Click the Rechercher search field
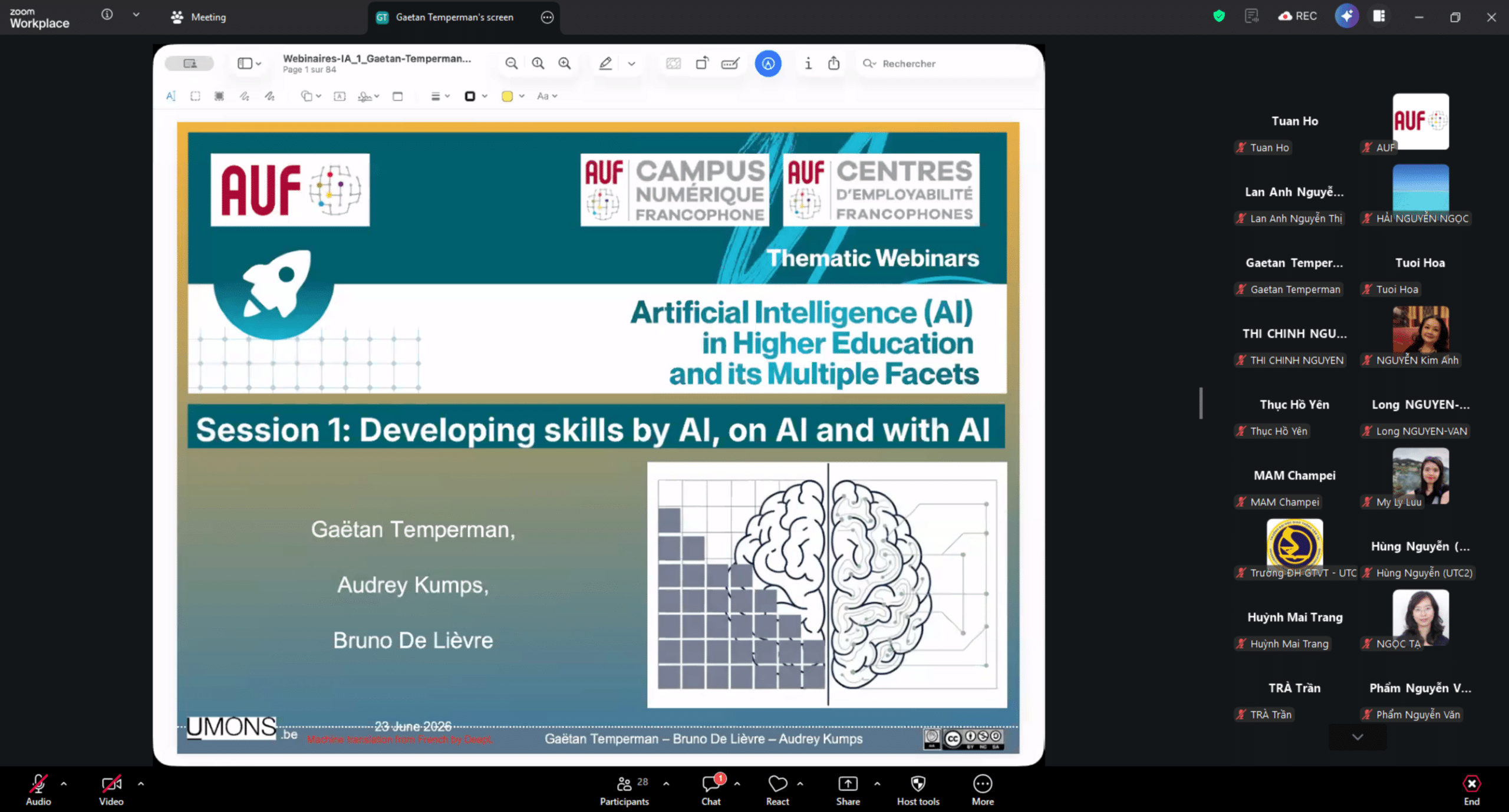Screen dimensions: 1509x812 pos(947,63)
